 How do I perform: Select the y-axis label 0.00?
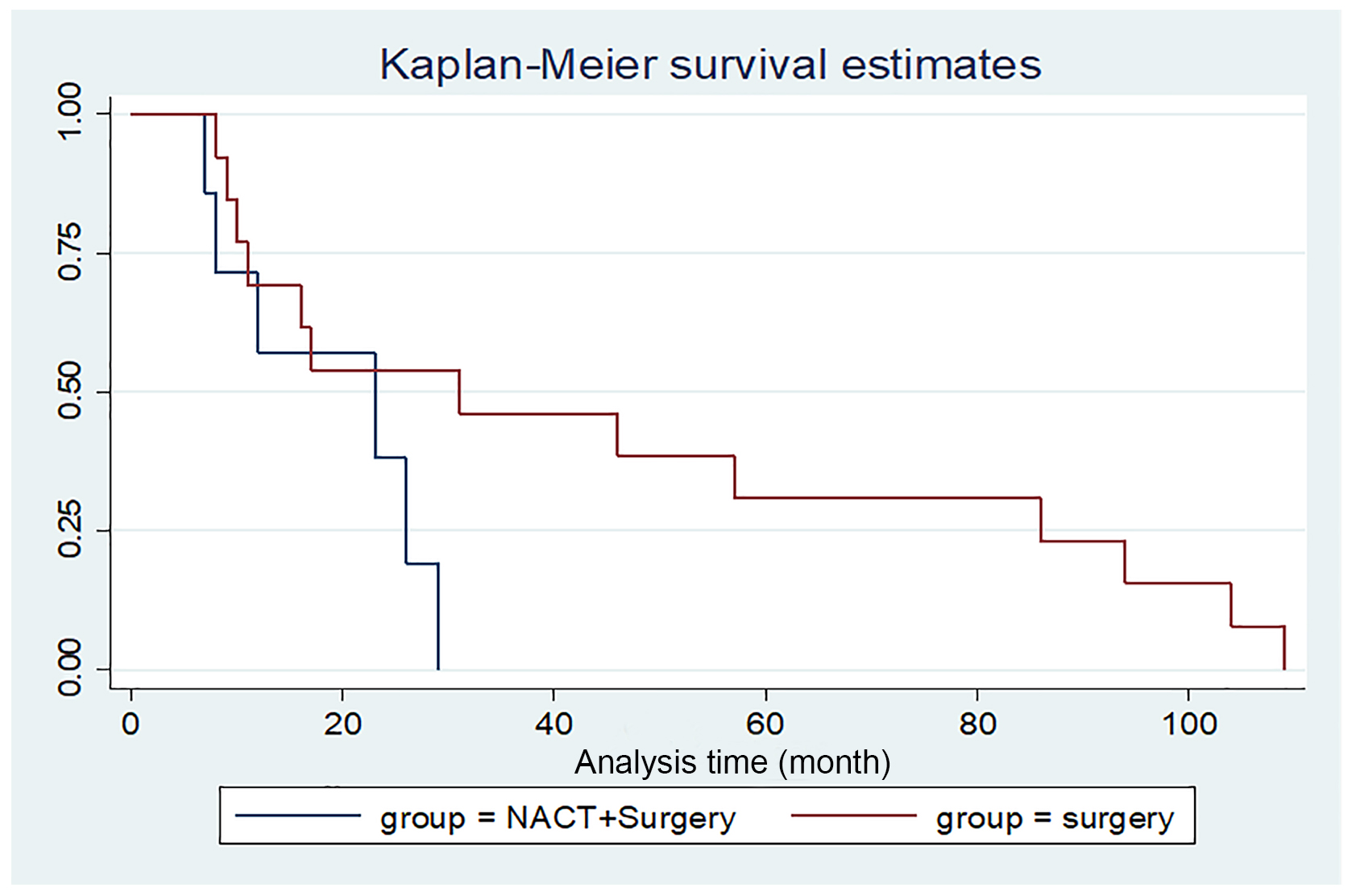70,668
